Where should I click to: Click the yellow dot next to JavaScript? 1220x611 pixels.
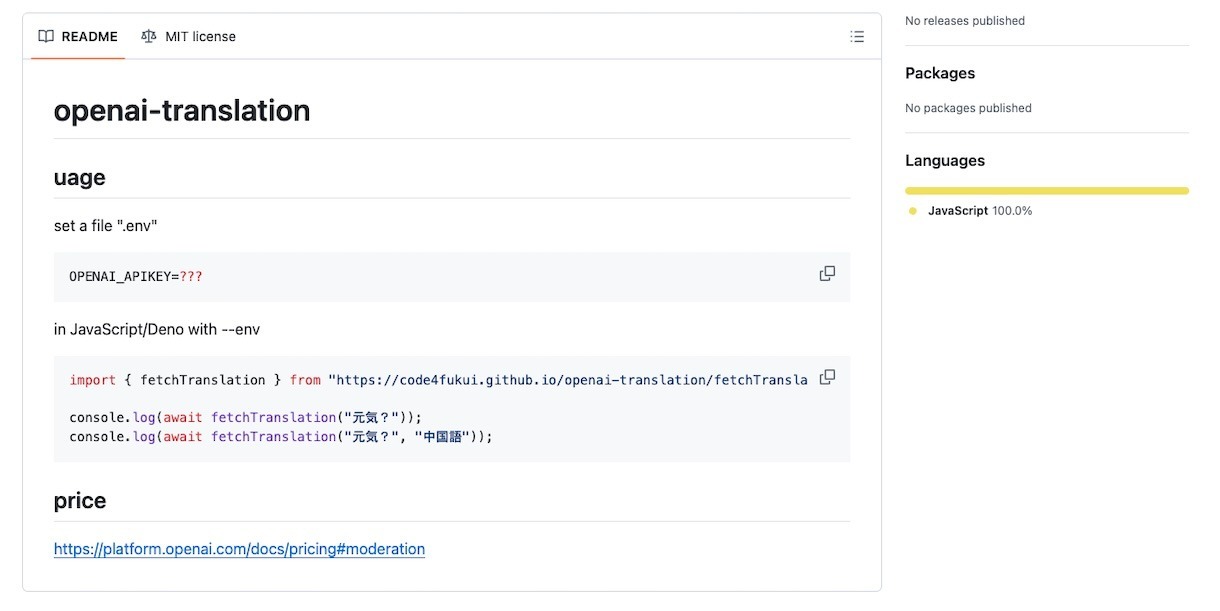point(913,211)
